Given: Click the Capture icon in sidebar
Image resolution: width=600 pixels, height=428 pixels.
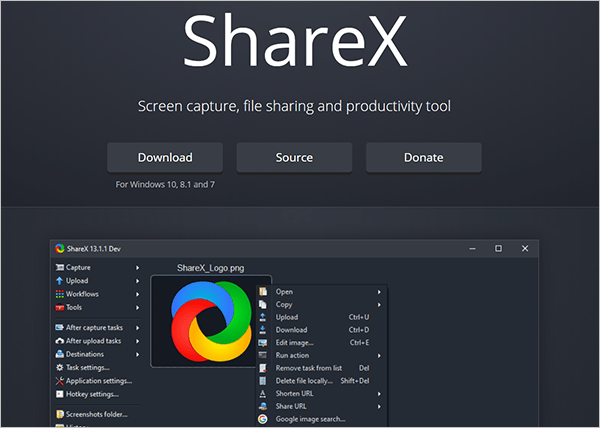Looking at the screenshot, I should pyautogui.click(x=60, y=268).
